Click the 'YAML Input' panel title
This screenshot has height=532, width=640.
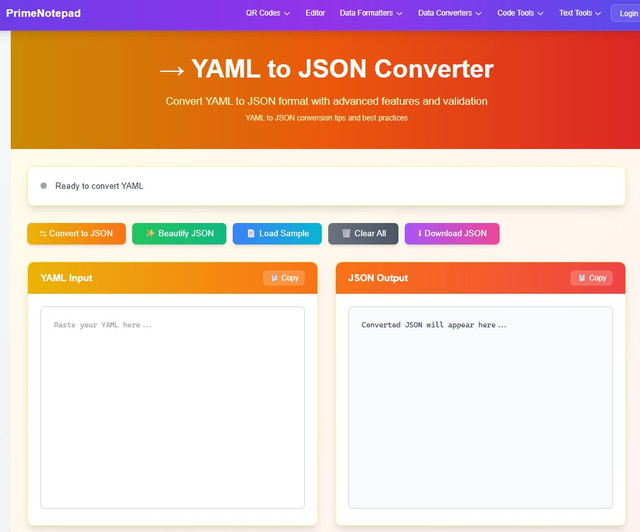click(x=66, y=278)
